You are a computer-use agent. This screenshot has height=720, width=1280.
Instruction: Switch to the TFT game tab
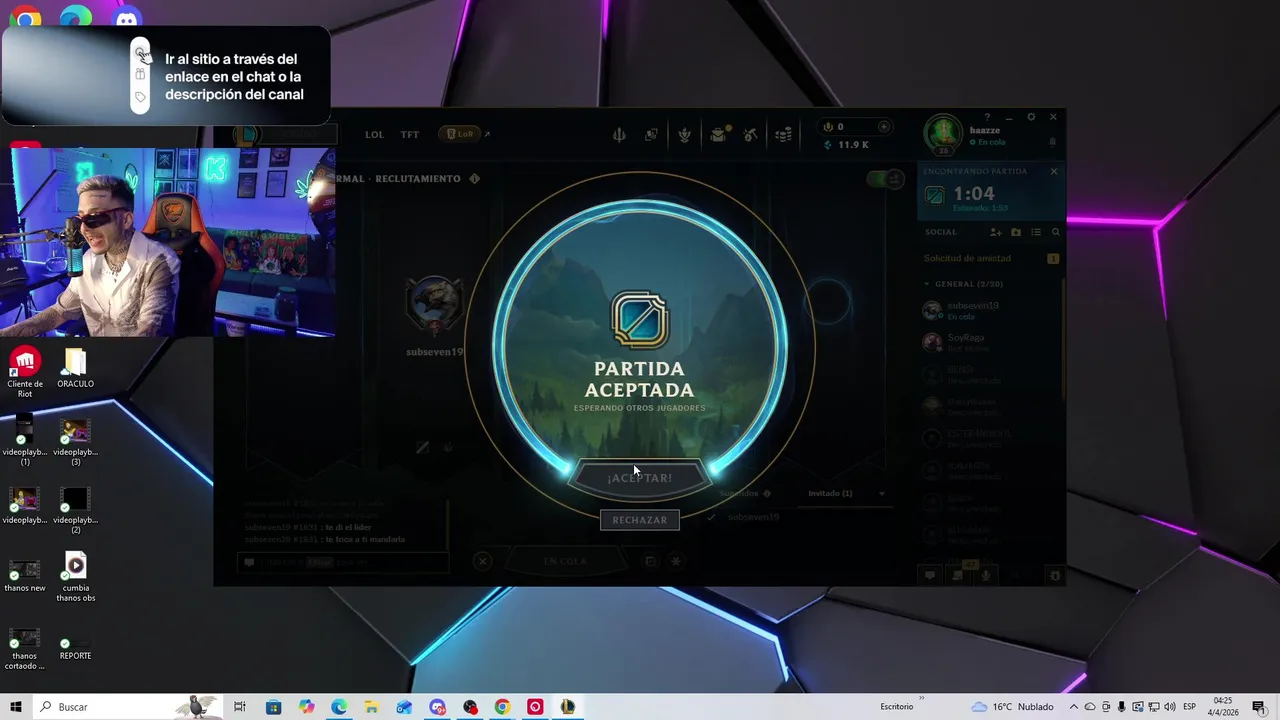pos(410,134)
